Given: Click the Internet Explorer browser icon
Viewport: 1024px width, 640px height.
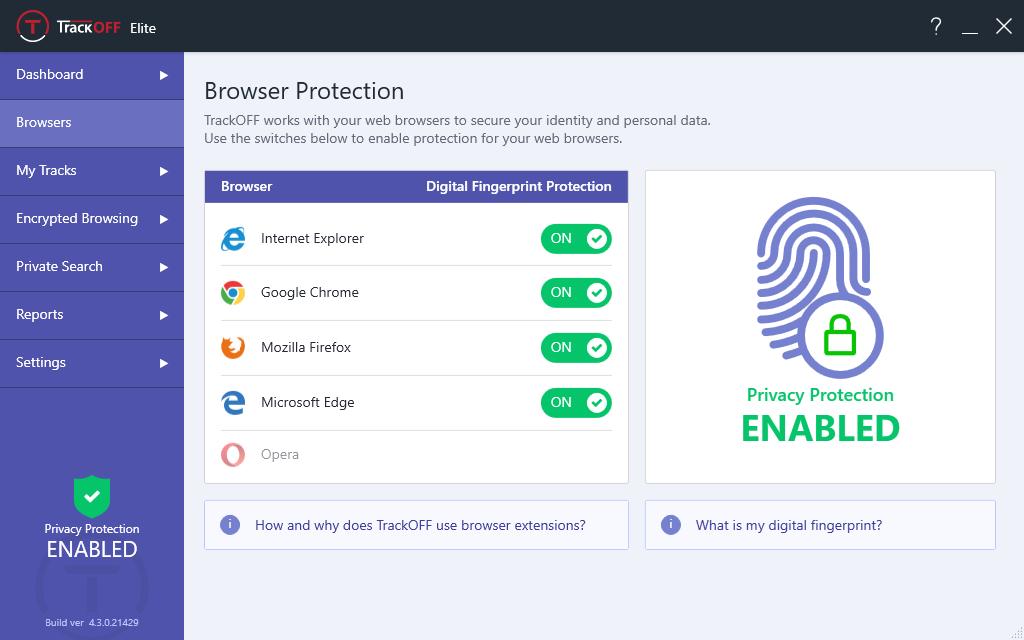Looking at the screenshot, I should pos(233,239).
